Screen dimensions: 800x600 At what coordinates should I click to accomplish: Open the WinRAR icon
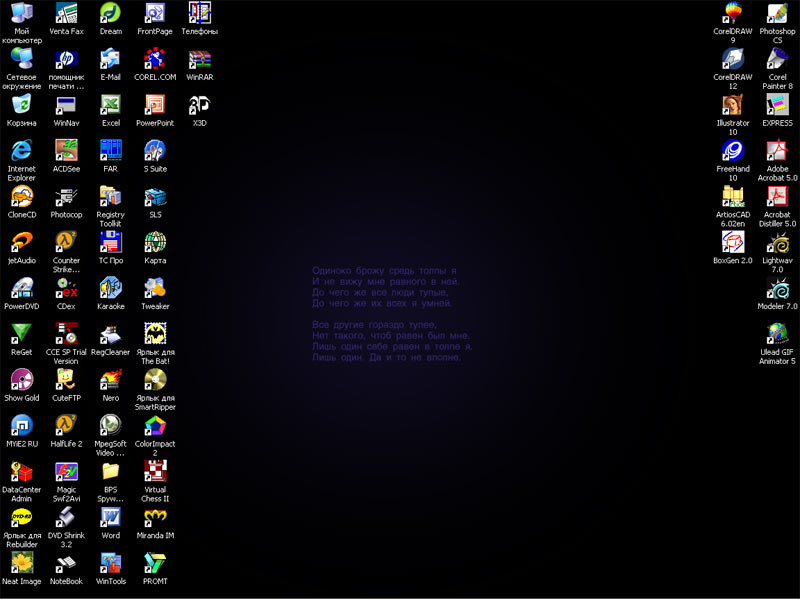click(199, 59)
